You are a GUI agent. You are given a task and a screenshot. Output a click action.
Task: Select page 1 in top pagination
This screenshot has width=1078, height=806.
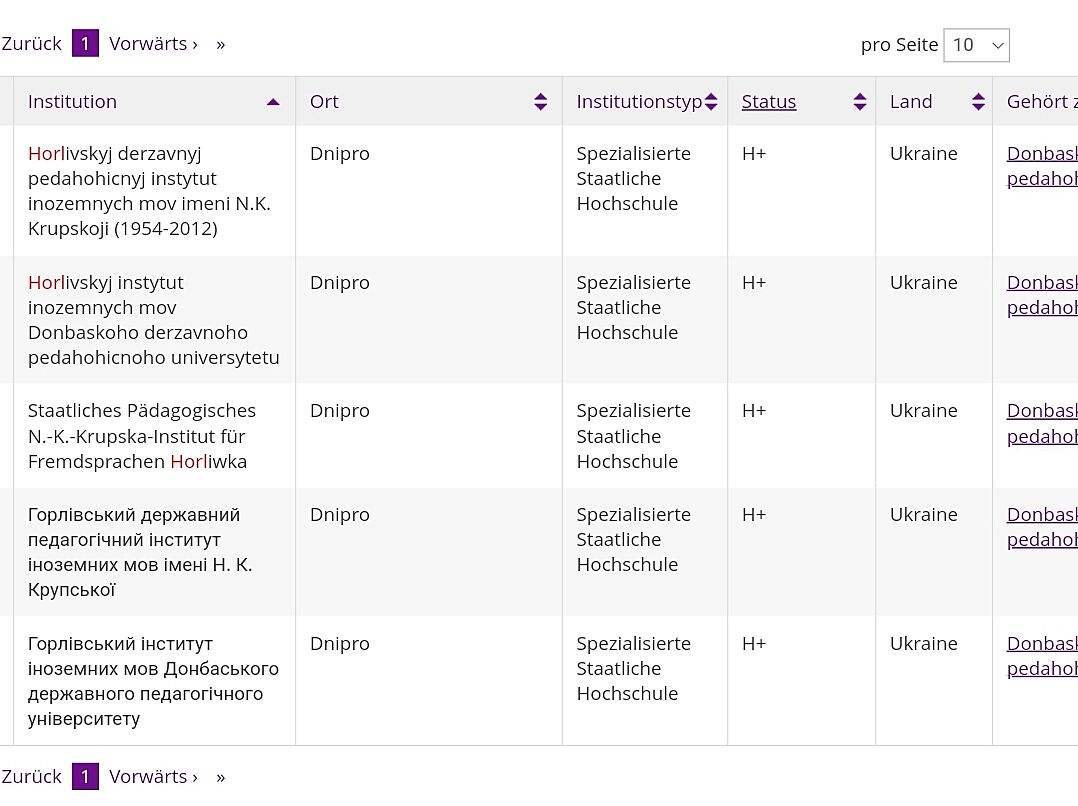coord(85,44)
